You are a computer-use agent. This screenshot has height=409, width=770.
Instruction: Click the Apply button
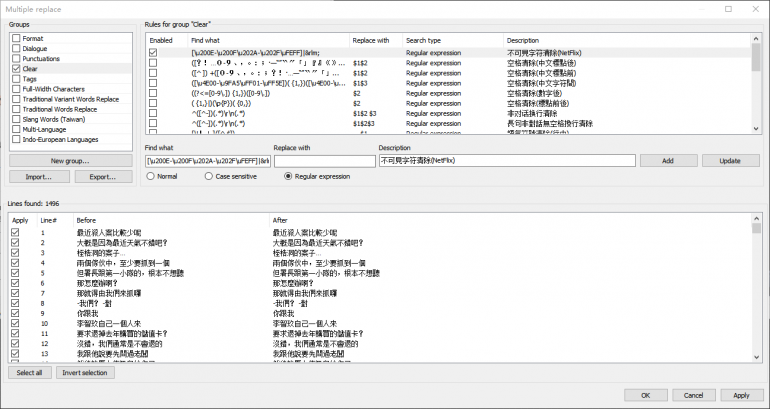point(741,395)
